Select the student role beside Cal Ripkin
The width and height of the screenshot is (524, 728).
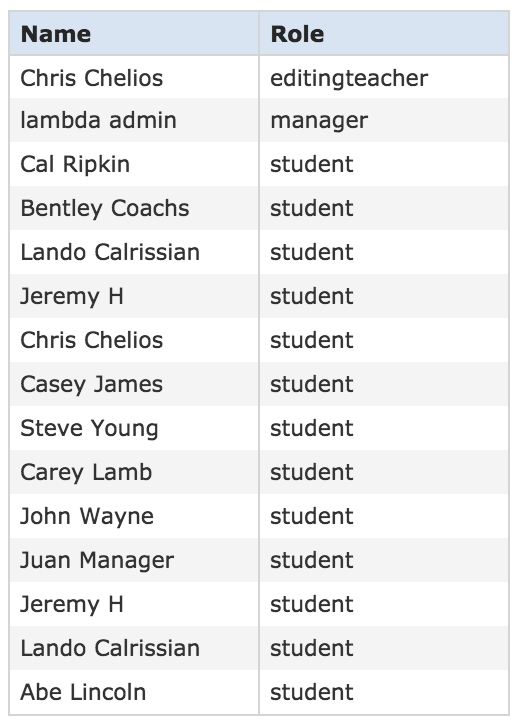click(x=311, y=164)
